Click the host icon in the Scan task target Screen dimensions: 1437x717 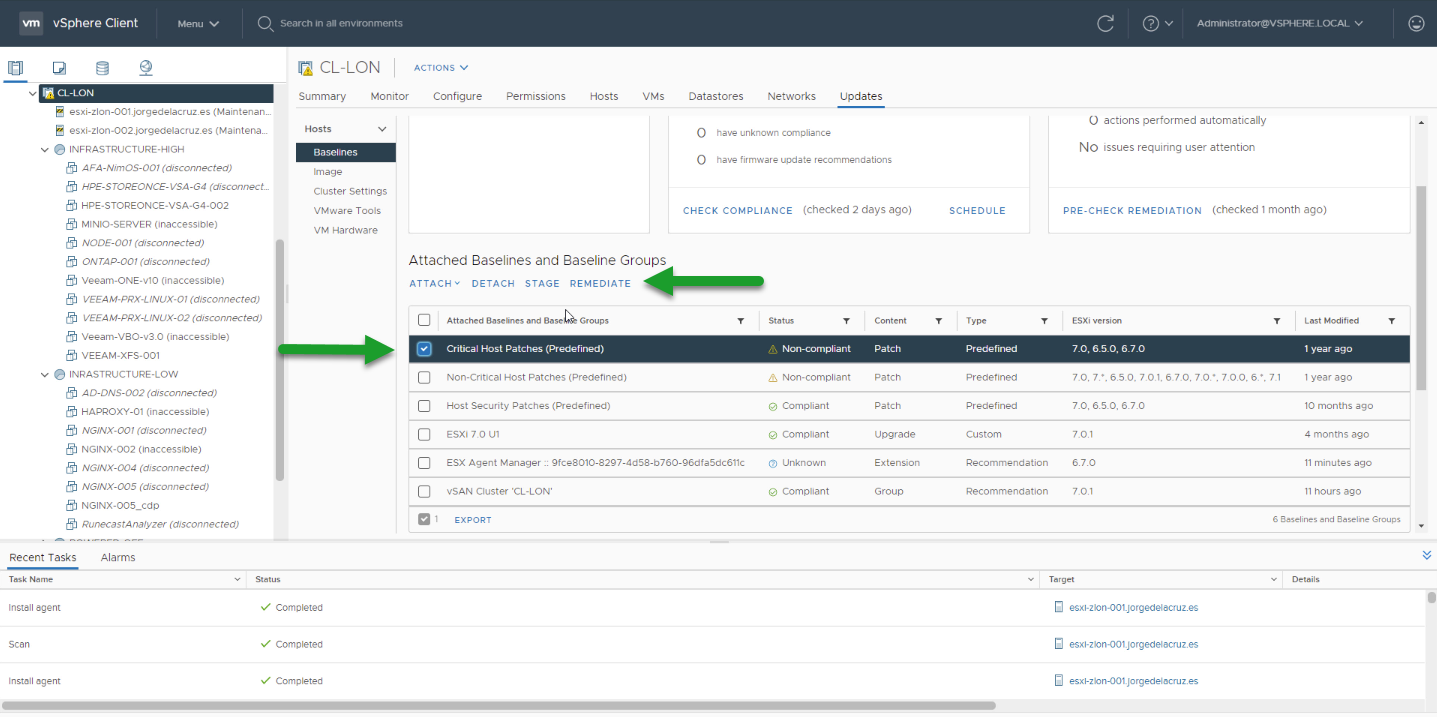[1060, 644]
